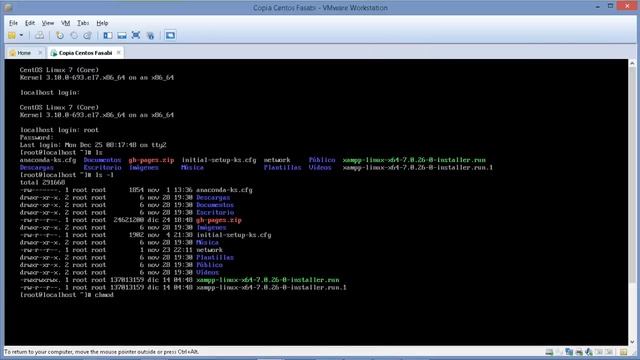Click 'network' in the ls -l listing
640x360 pixels.
coord(209,250)
